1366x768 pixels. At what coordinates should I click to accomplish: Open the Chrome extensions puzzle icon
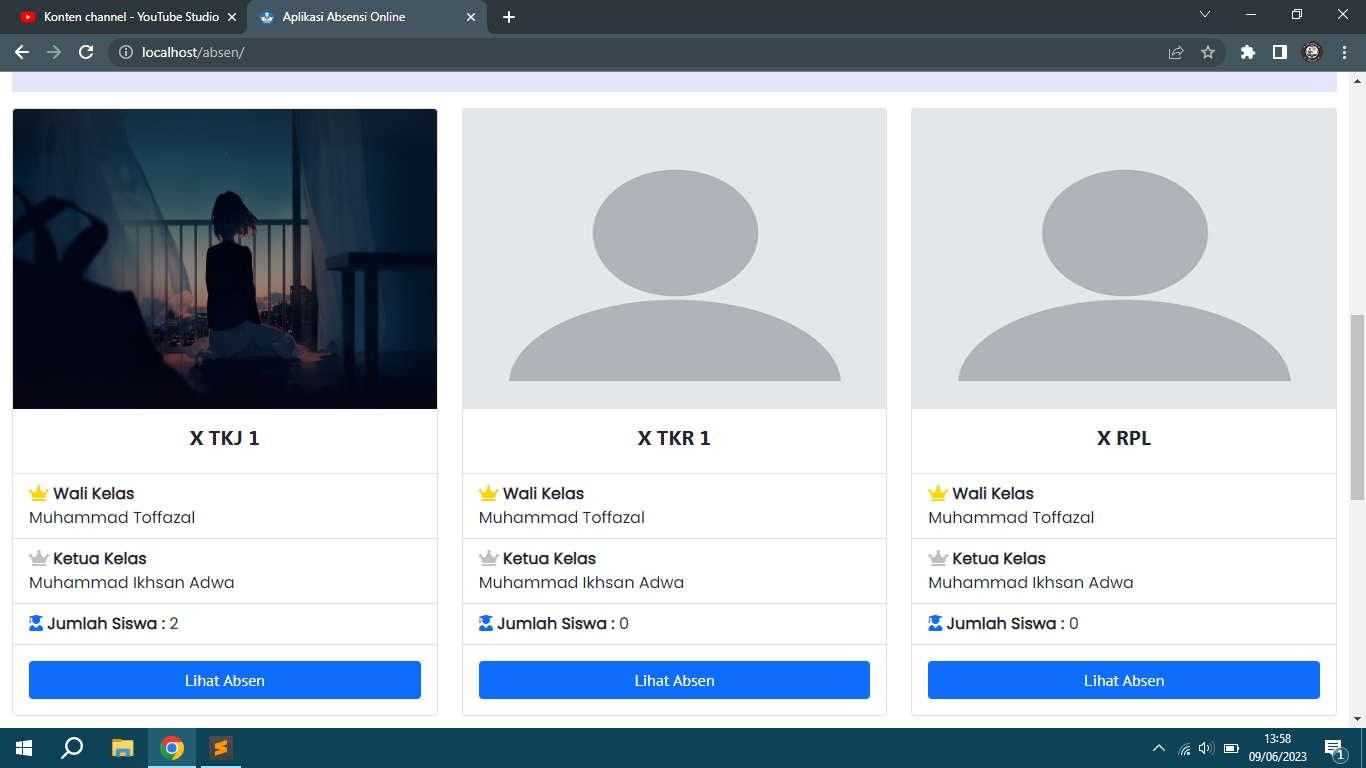tap(1247, 52)
